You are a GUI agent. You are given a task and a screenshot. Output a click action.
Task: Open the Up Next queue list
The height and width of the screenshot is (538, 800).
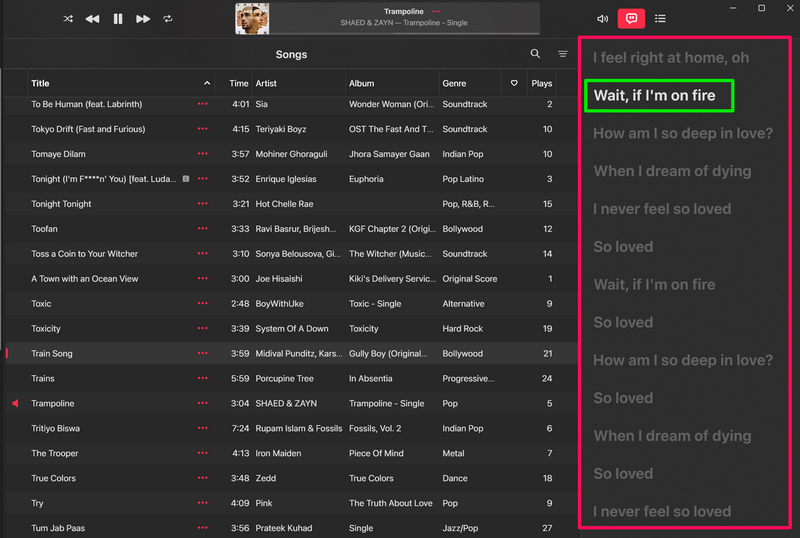tap(660, 19)
